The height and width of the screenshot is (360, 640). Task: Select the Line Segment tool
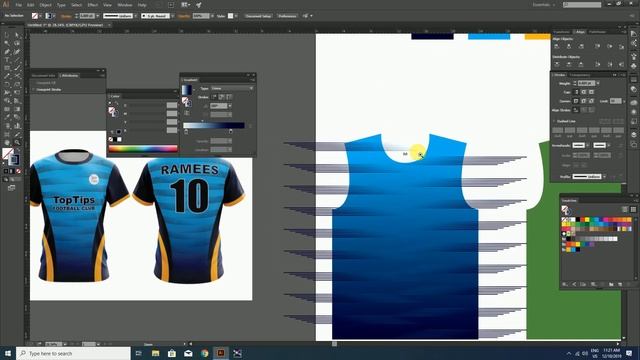pyautogui.click(x=17, y=60)
